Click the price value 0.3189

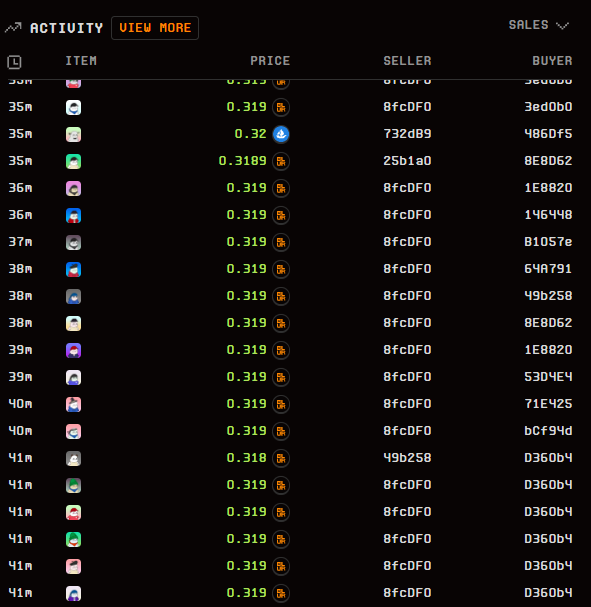pyautogui.click(x=243, y=161)
